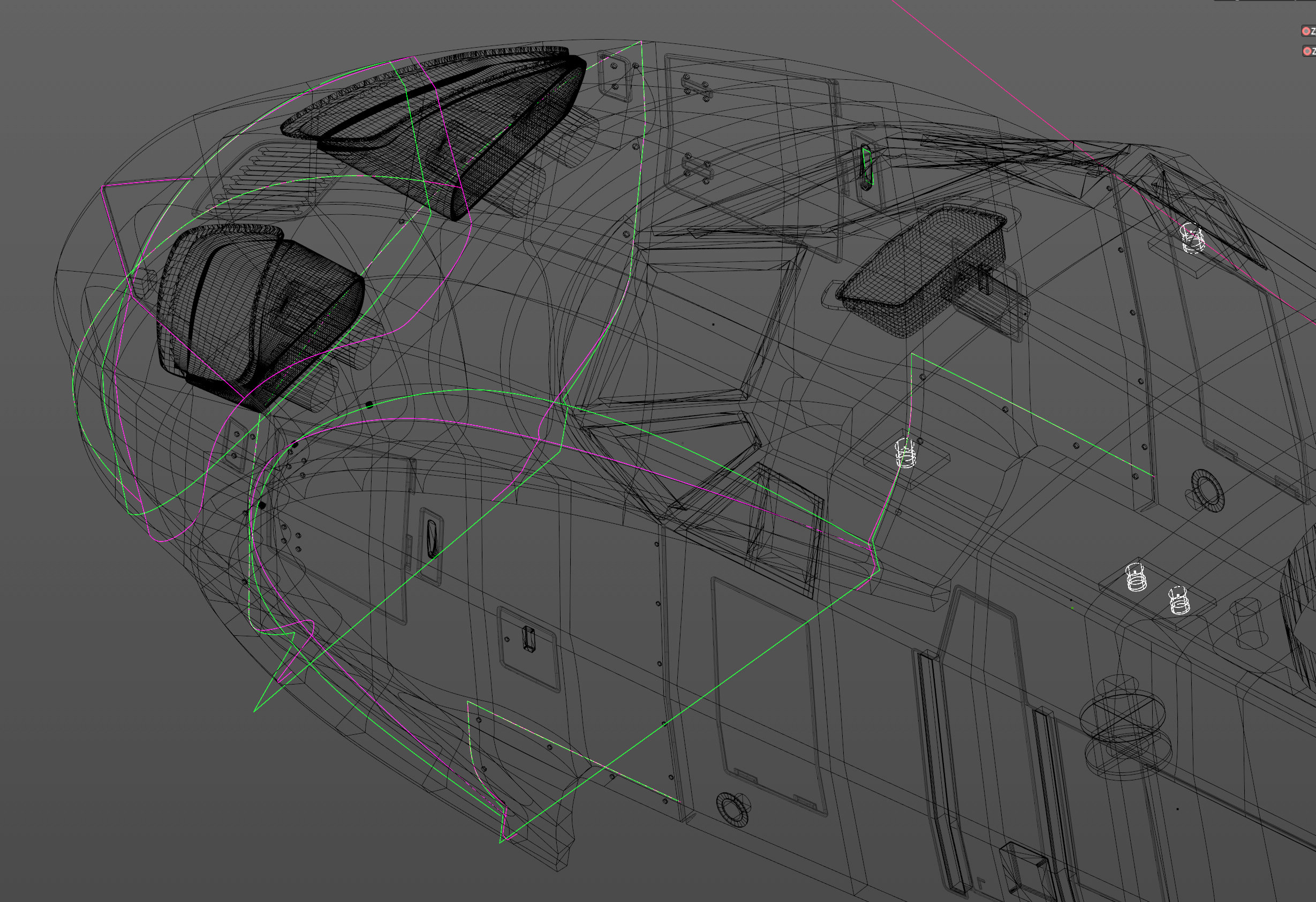Click the lower red Z marker
The height and width of the screenshot is (902, 1316).
[1307, 51]
